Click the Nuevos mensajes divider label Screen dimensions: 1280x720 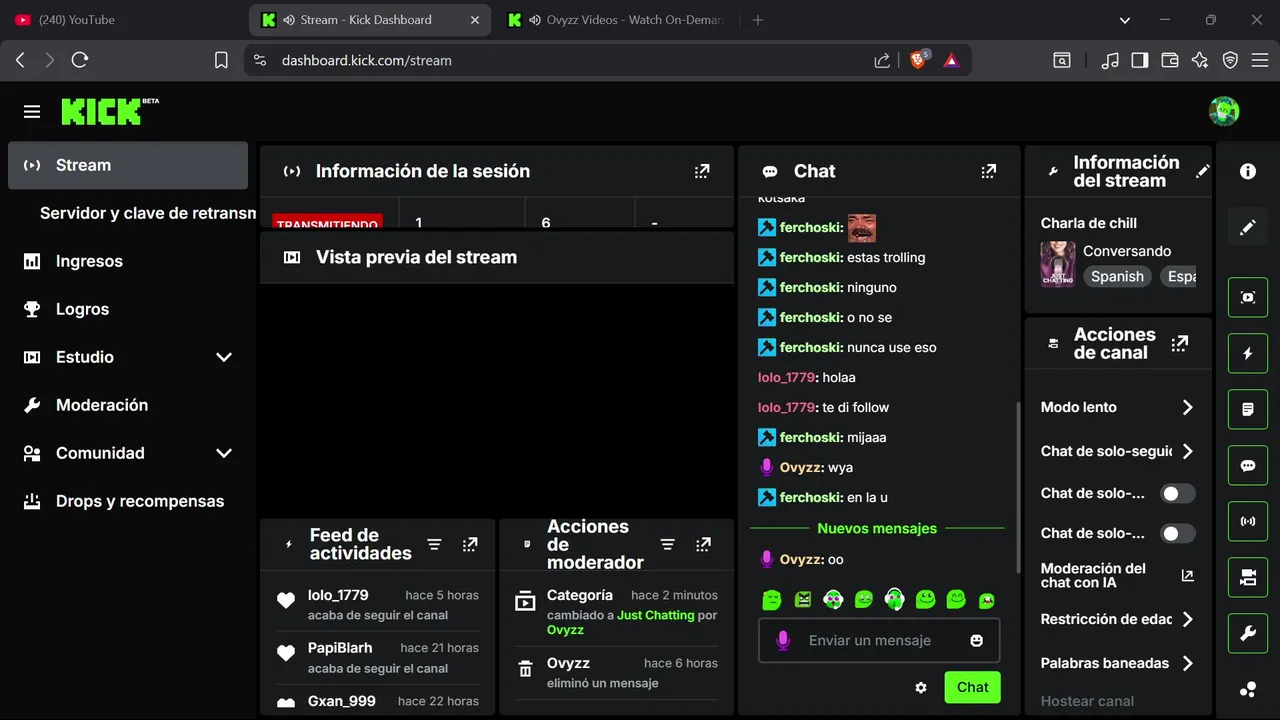877,528
